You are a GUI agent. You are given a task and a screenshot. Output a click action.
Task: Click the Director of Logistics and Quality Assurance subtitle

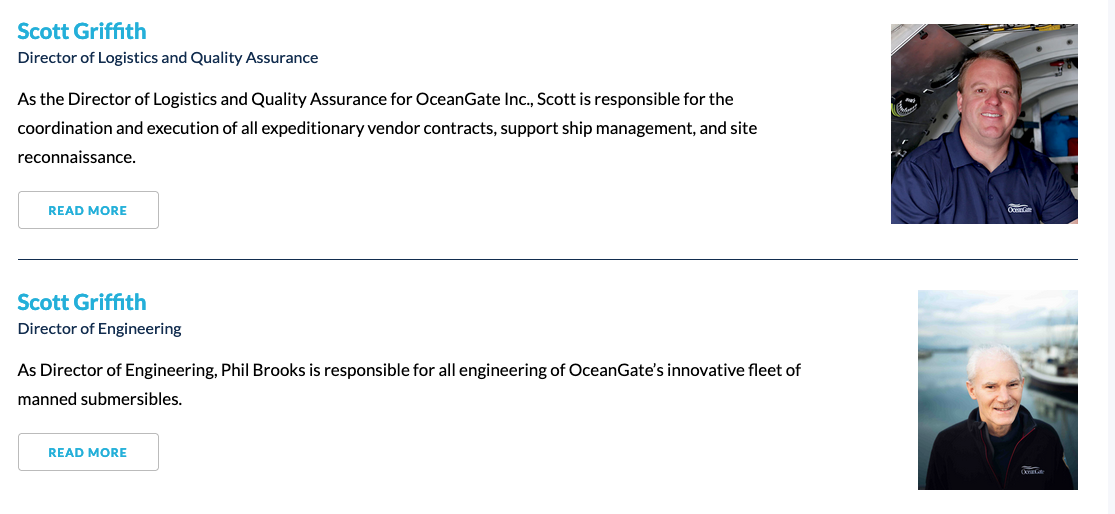tap(168, 58)
